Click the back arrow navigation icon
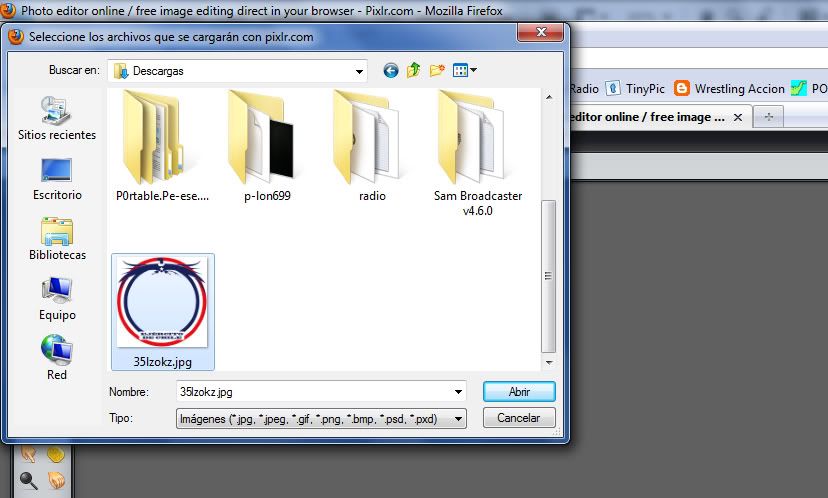This screenshot has height=498, width=828. point(391,71)
